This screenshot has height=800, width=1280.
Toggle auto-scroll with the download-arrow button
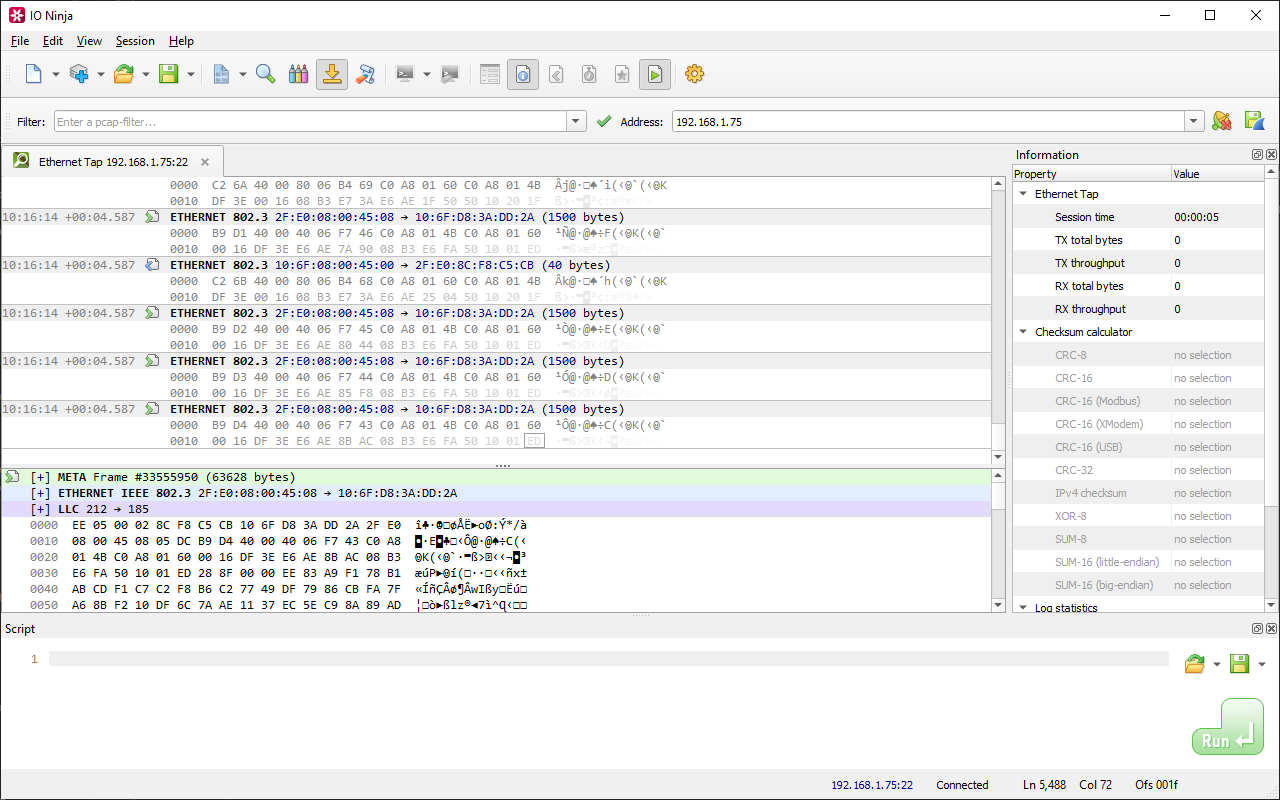[332, 74]
